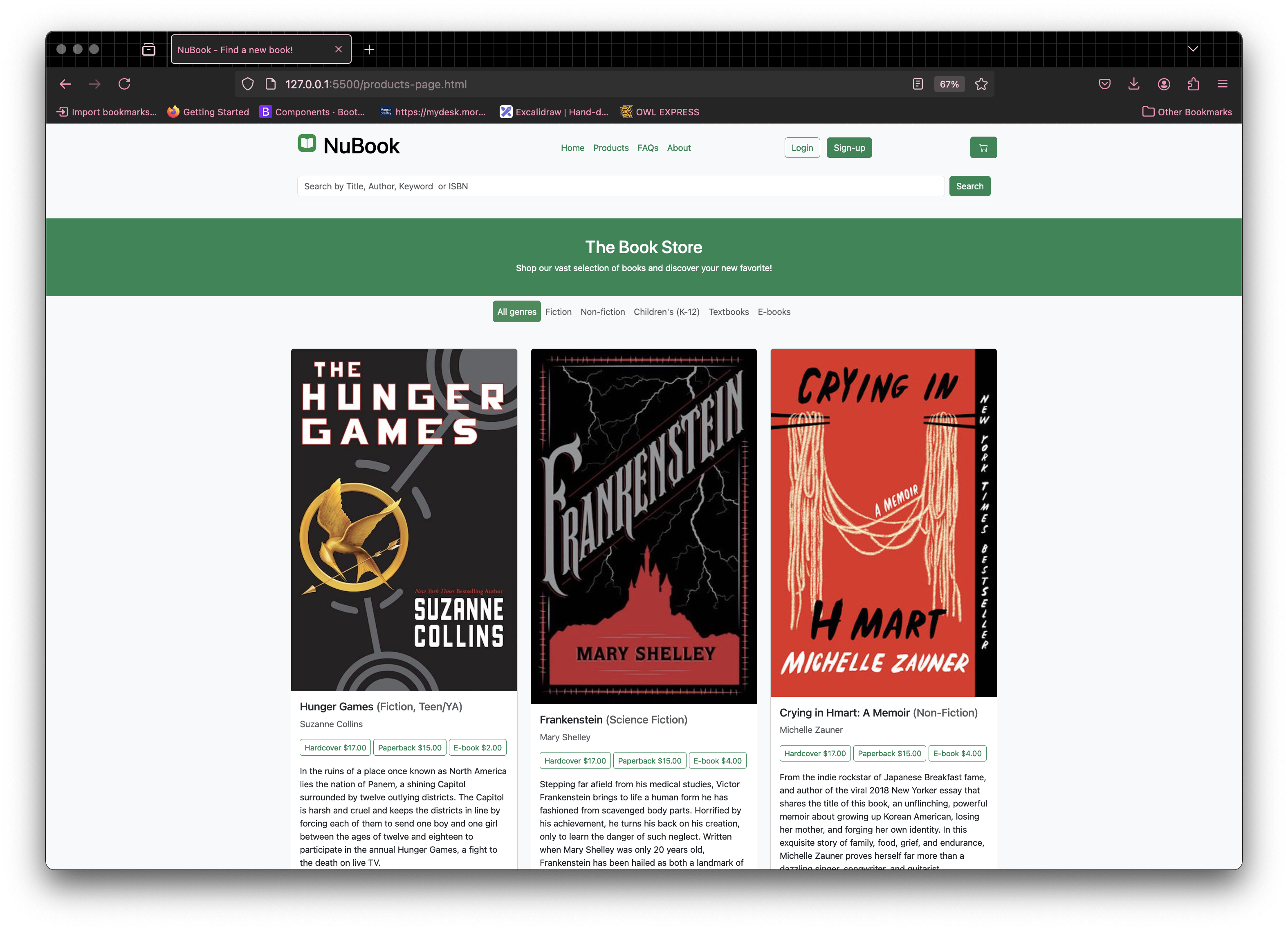Reload the page with the refresh icon

tap(124, 84)
